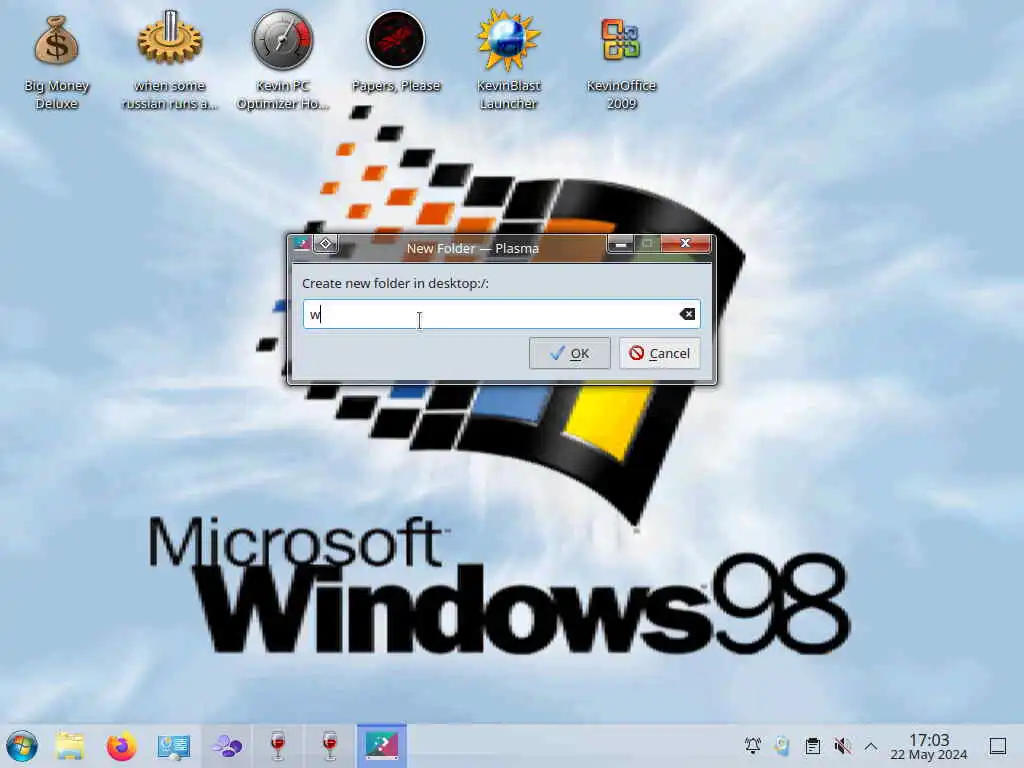
Task: Launch Firefox from the taskbar
Action: click(121, 746)
